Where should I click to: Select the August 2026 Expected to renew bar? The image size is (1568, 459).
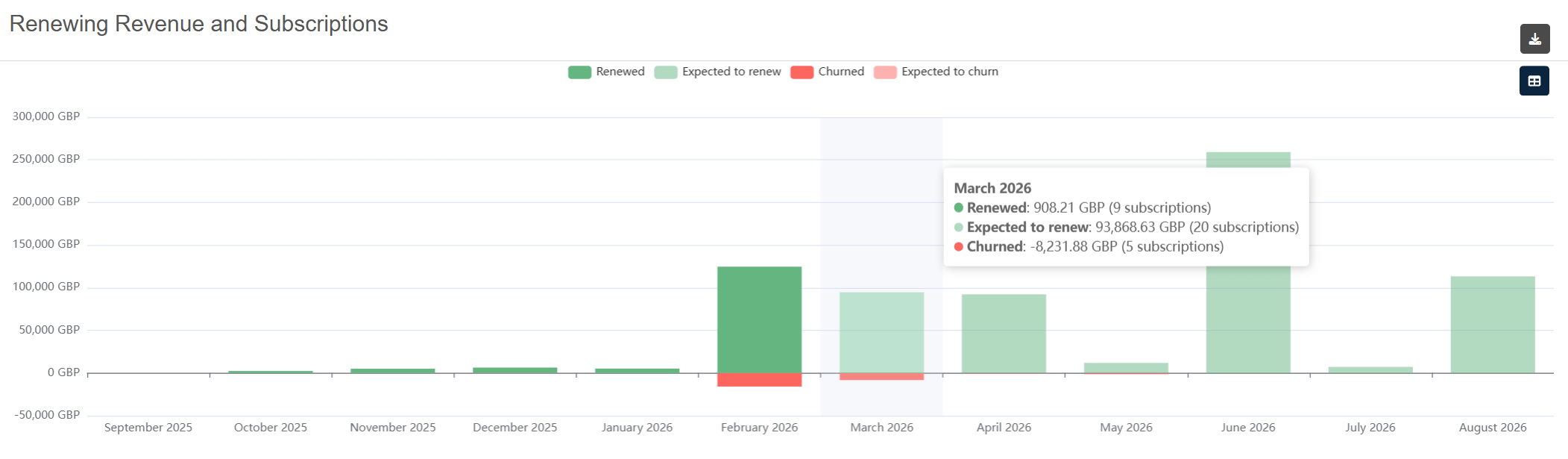1493,325
